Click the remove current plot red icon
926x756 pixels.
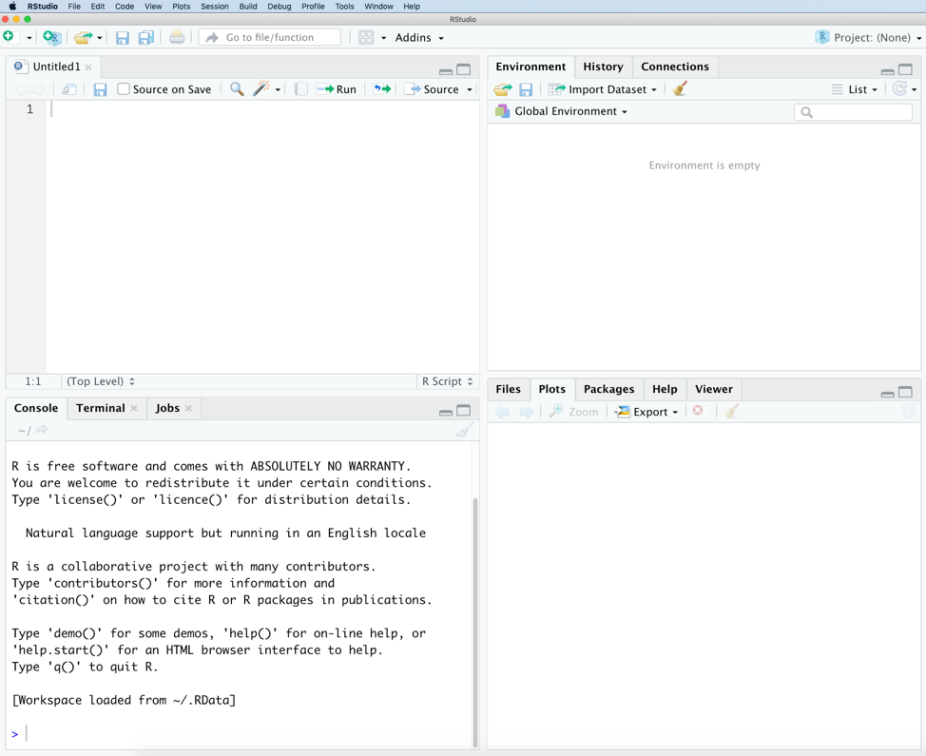698,410
